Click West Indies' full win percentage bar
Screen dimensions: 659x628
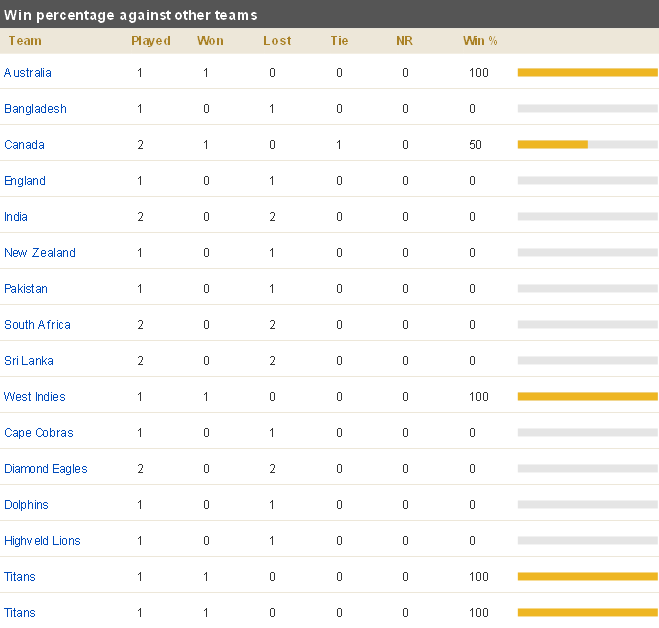(x=588, y=397)
